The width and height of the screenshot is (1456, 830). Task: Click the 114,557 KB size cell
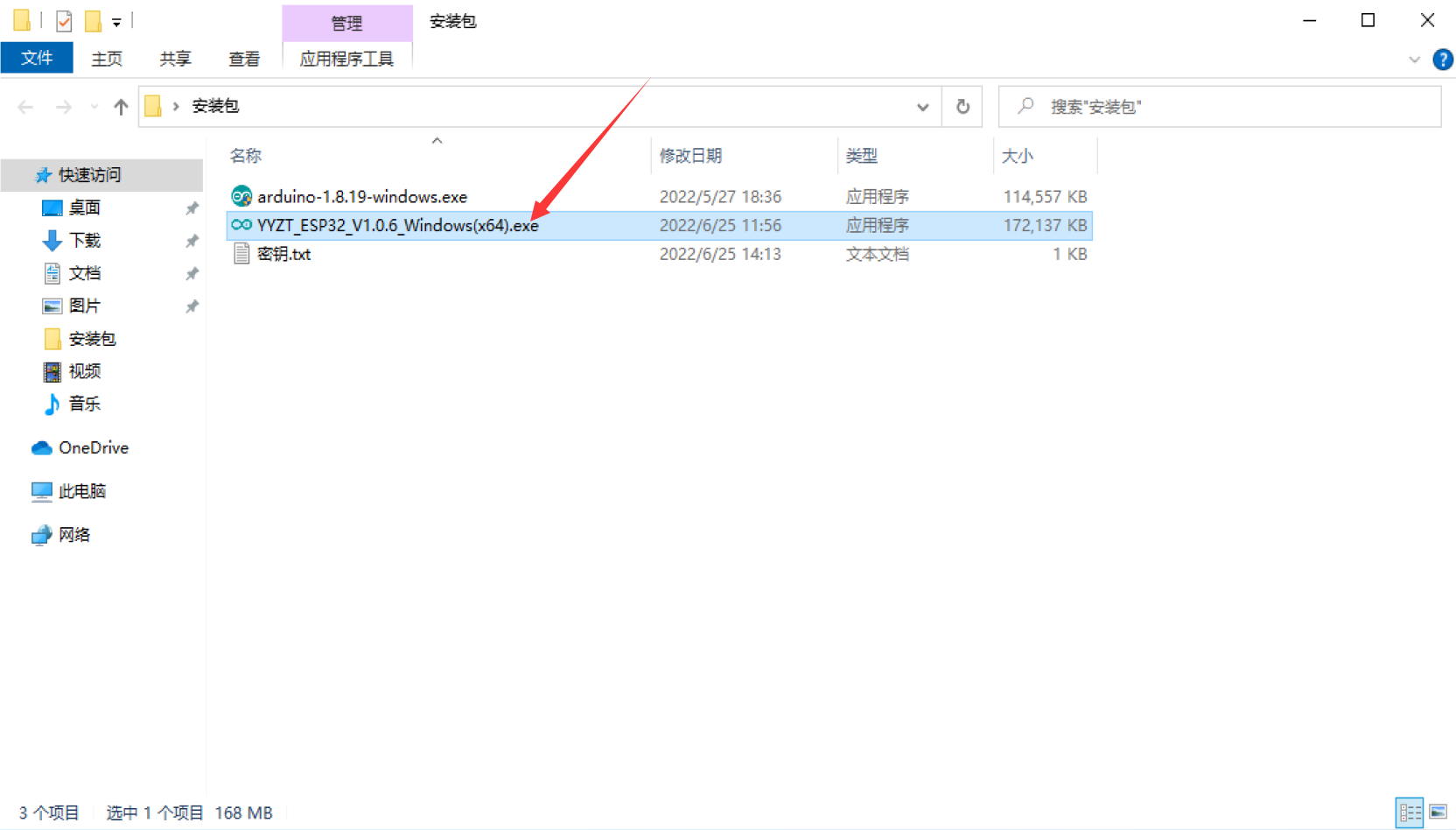[x=1045, y=197]
